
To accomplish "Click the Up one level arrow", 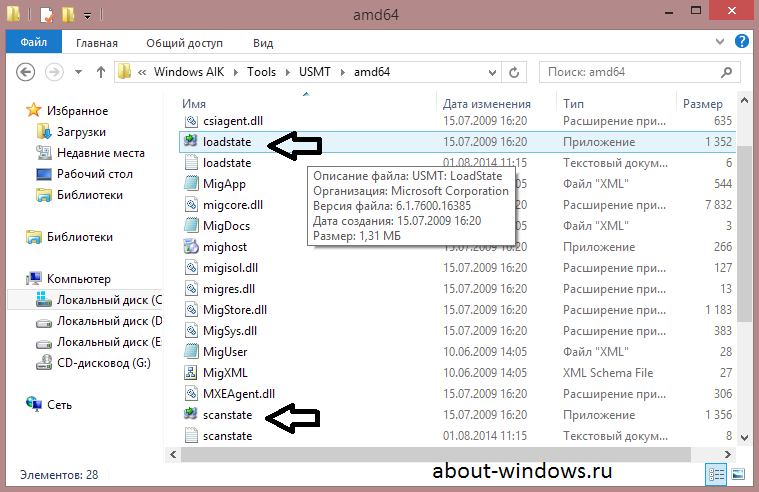I will point(100,73).
